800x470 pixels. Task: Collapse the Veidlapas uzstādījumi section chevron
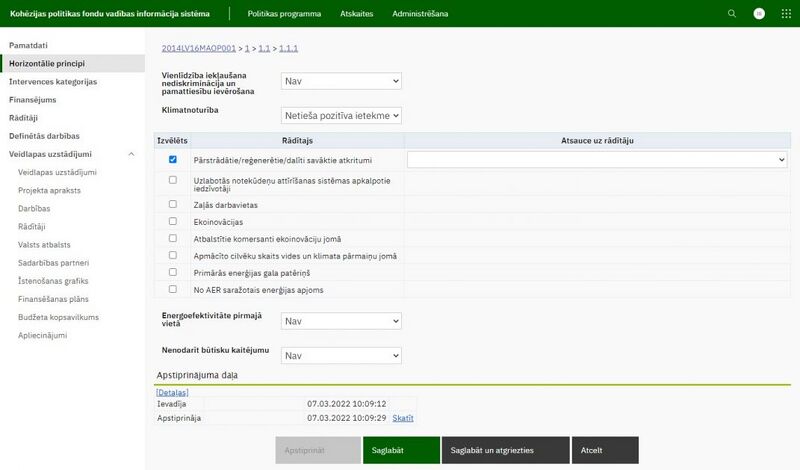click(x=131, y=154)
